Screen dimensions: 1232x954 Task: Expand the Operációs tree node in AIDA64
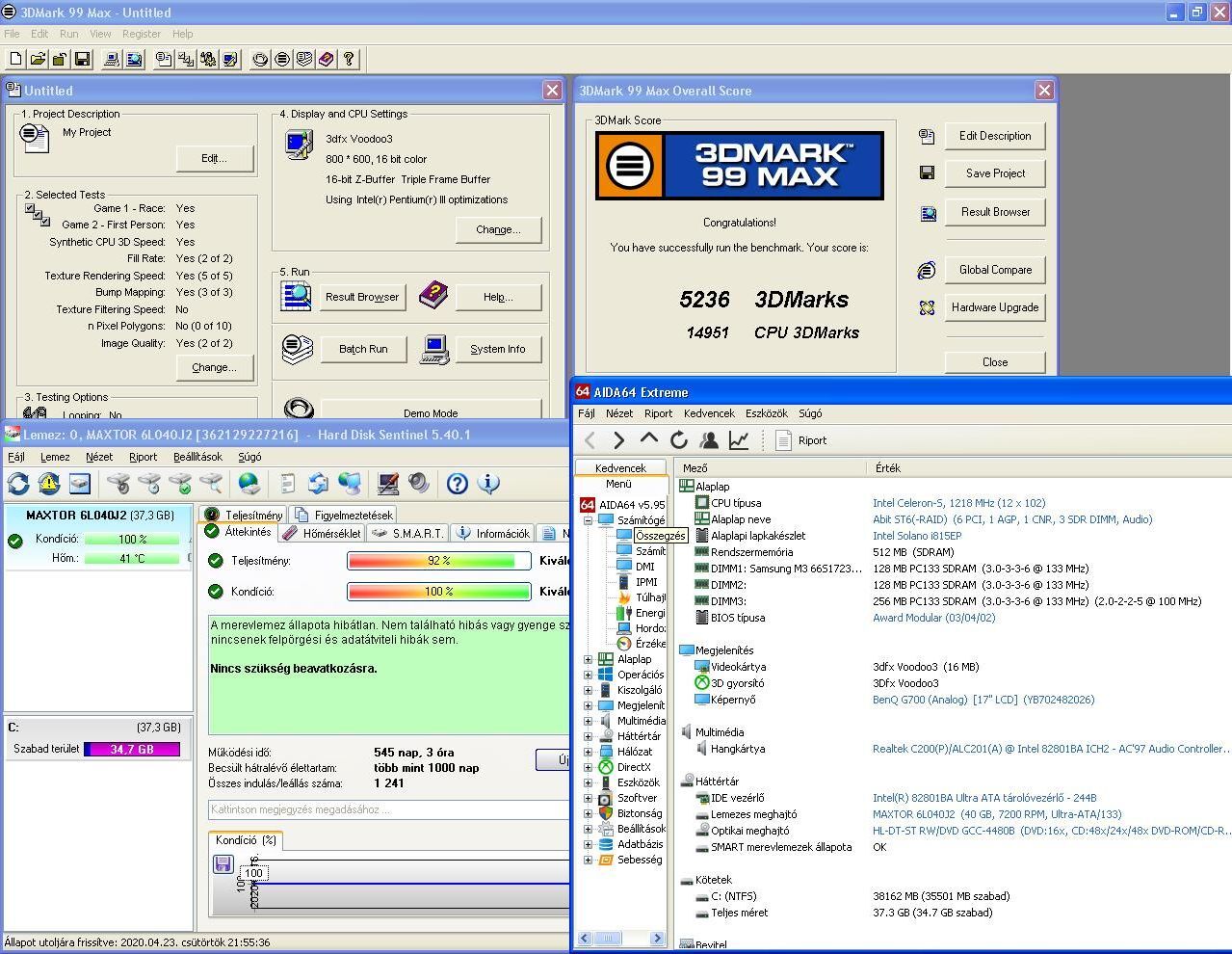588,675
